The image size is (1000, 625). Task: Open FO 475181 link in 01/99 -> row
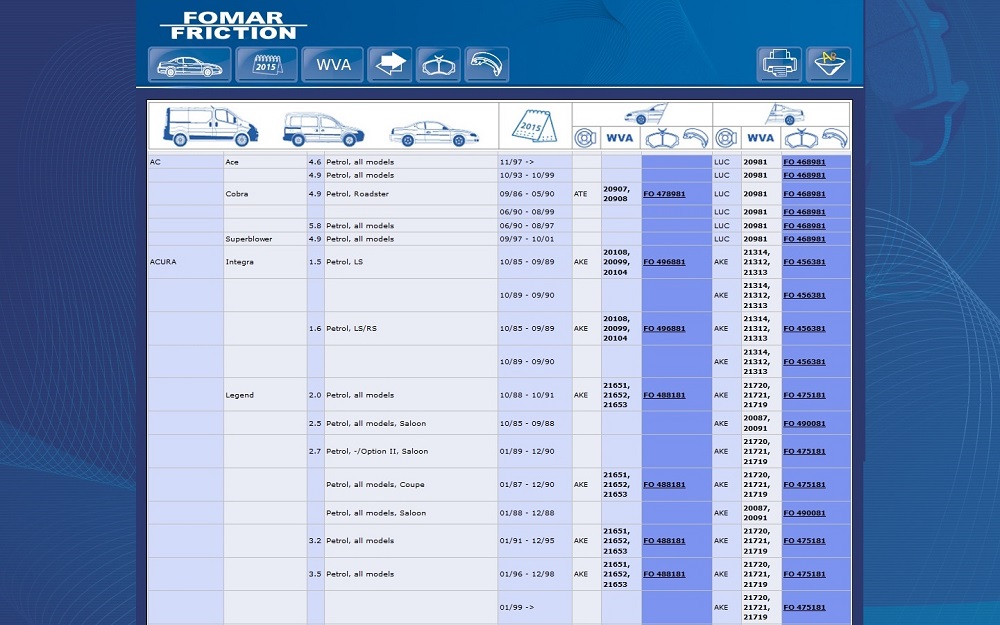pos(804,608)
